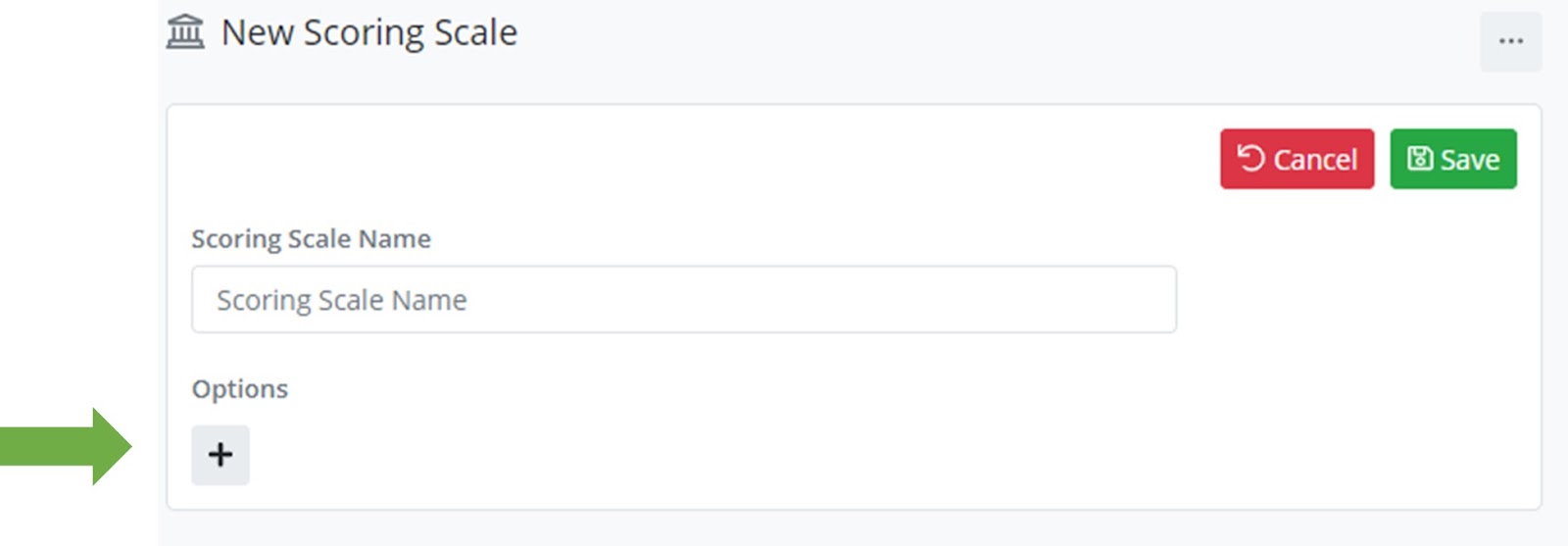Click the "New Scoring Scale" page heading

368,32
